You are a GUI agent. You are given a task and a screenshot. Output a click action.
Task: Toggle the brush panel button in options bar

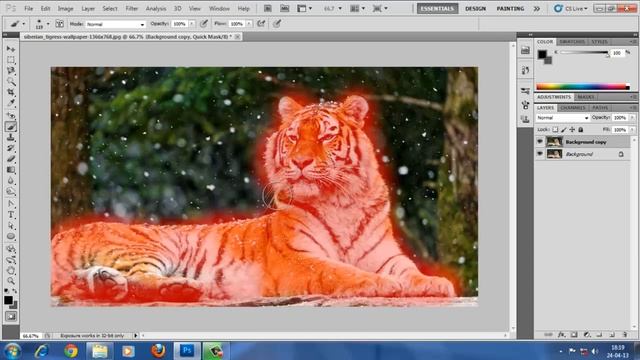60,24
